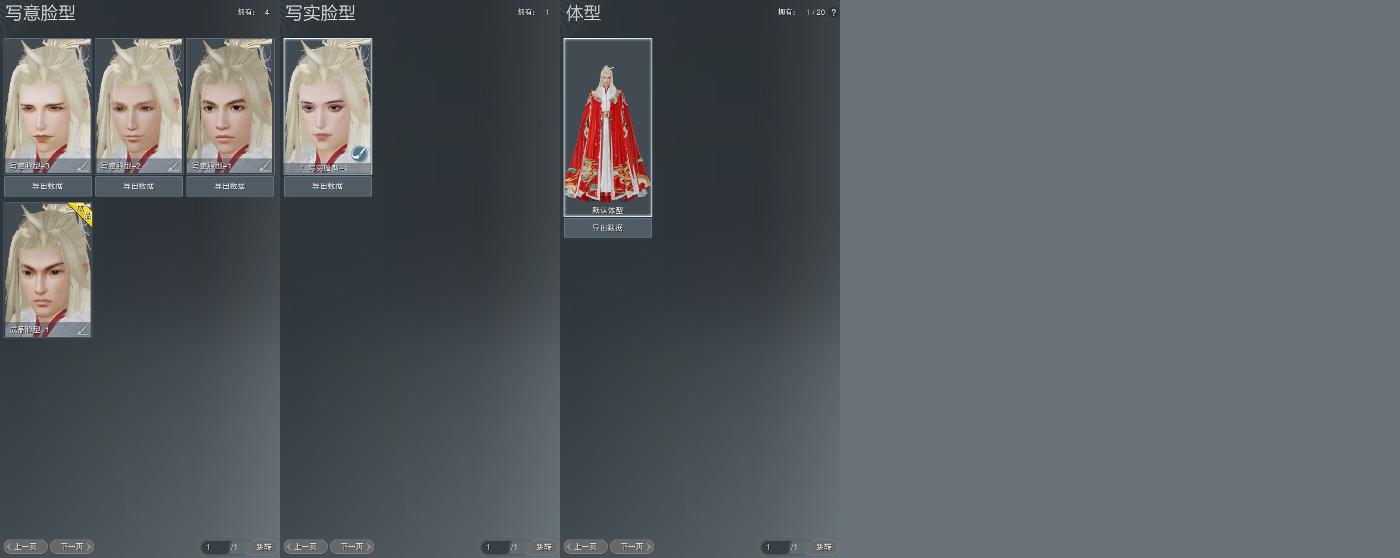Screen dimensions: 1400x558
Task: Click the edit pencil icon on 写意脸型-1
Action: pos(265,165)
